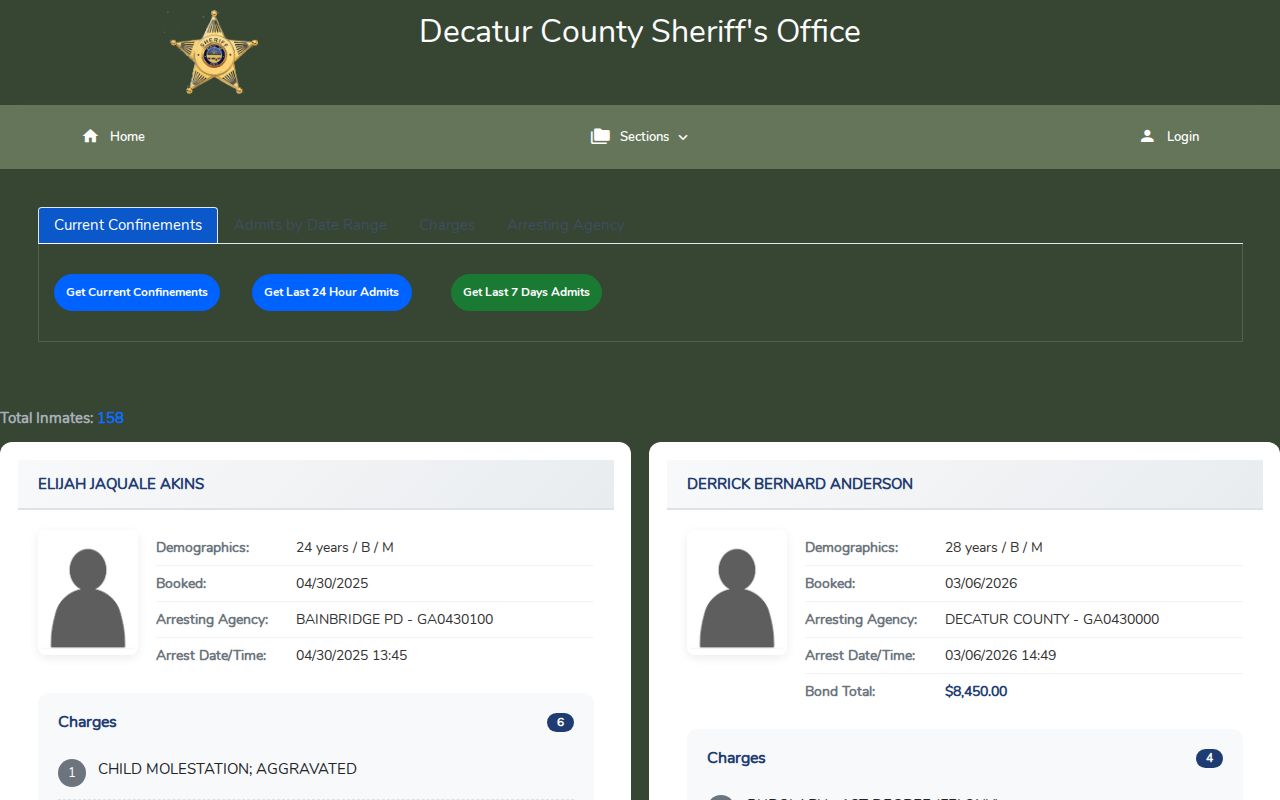This screenshot has width=1280, height=800.
Task: Click the charges count badge 4
Action: click(x=1209, y=758)
